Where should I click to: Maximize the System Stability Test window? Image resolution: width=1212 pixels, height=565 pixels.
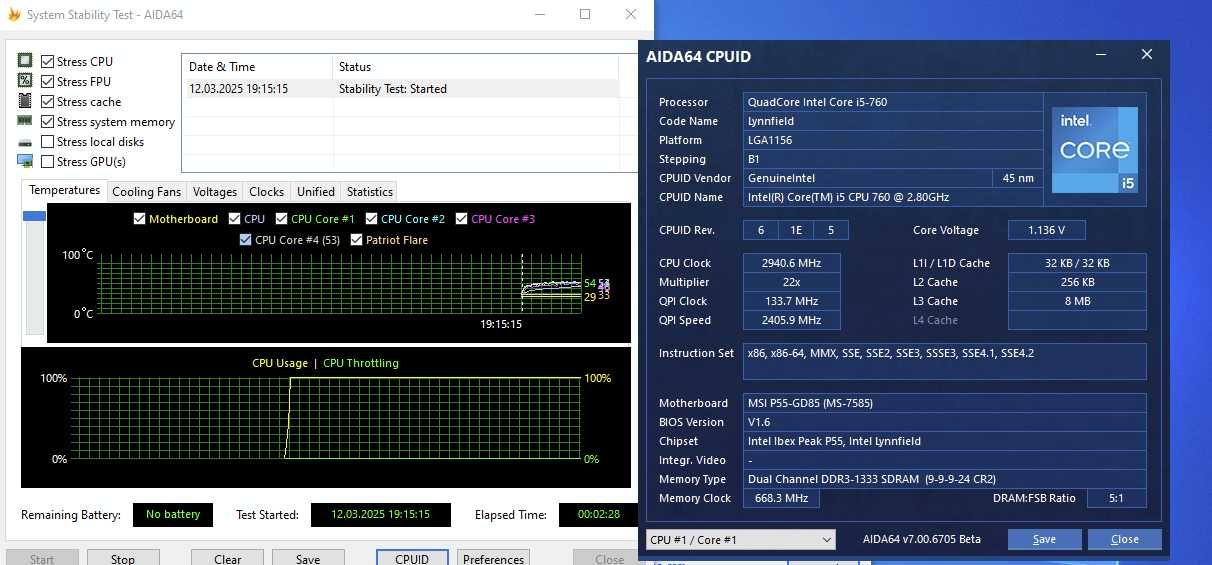tap(585, 15)
